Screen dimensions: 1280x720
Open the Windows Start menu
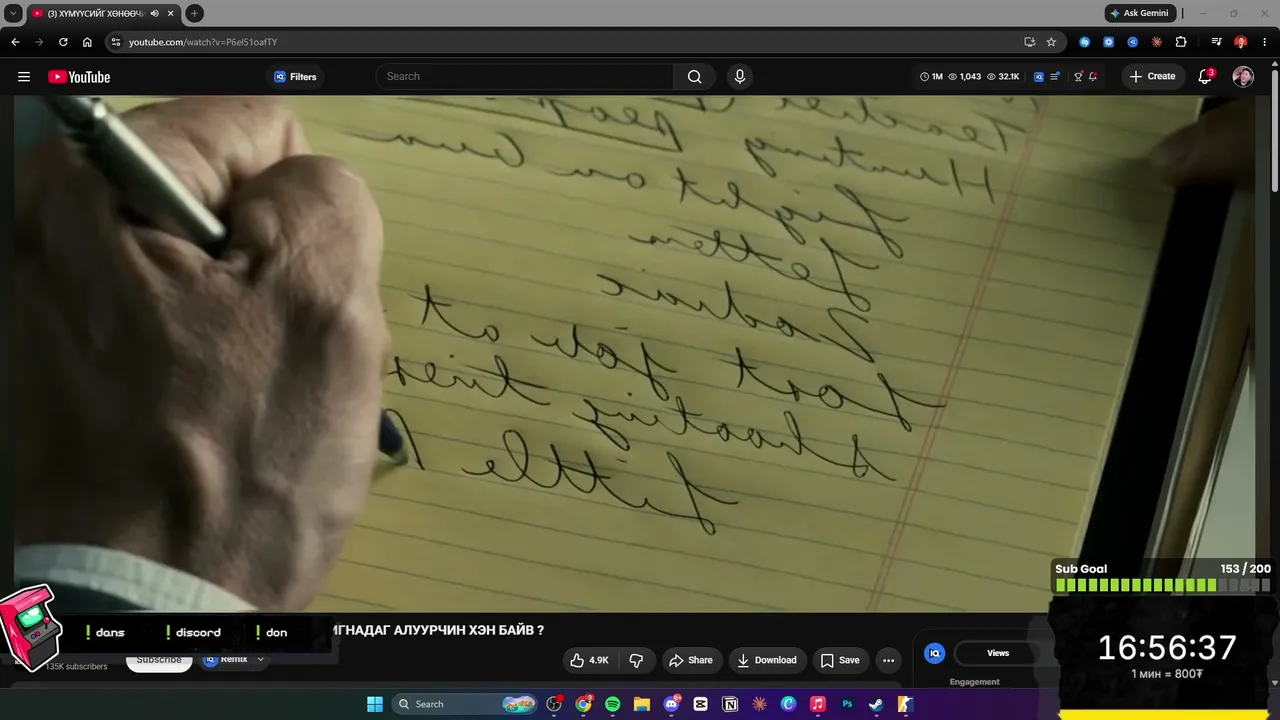(x=375, y=704)
